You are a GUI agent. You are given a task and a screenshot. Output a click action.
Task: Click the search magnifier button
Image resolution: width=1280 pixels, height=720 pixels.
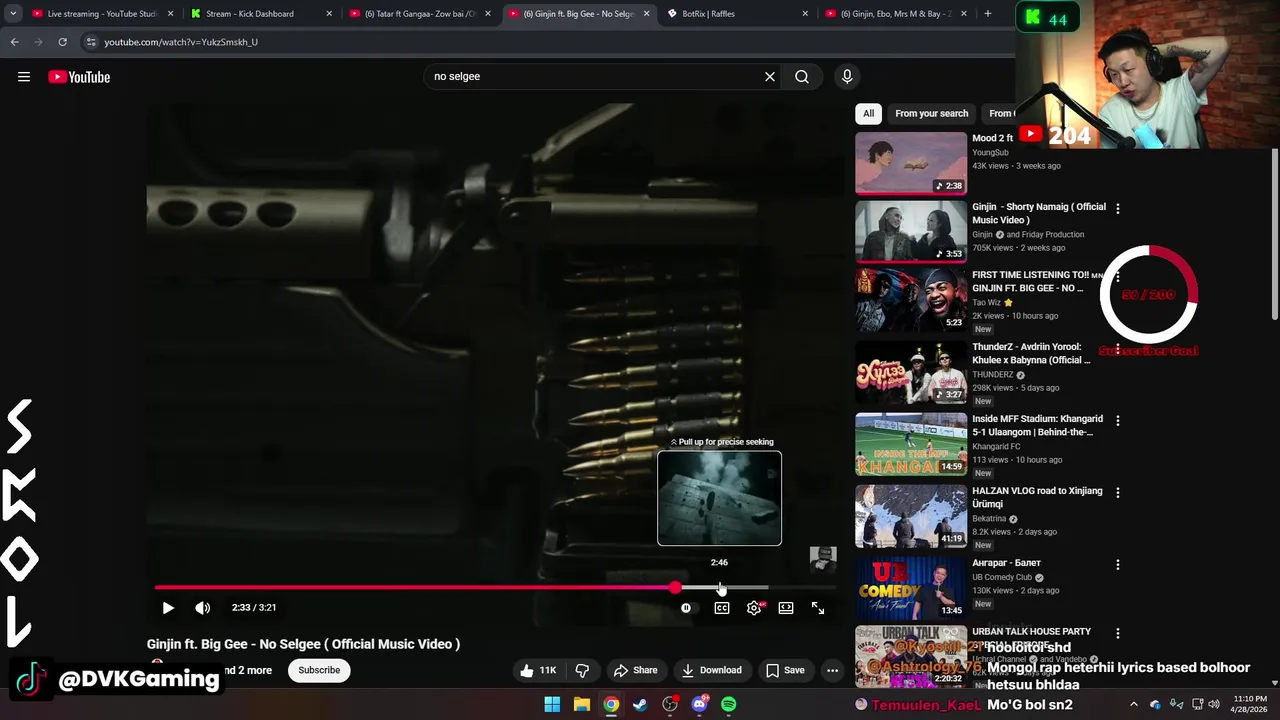[x=802, y=77]
